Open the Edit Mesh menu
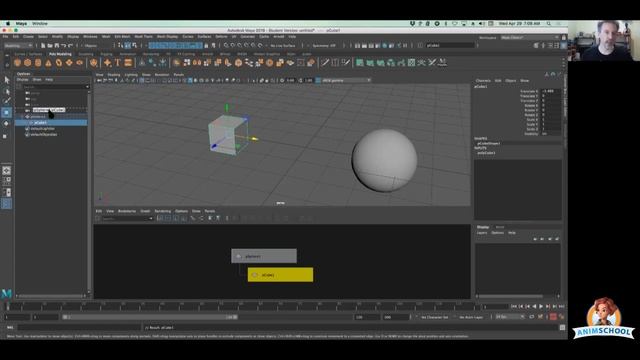Image resolution: width=640 pixels, height=360 pixels. tap(122, 37)
